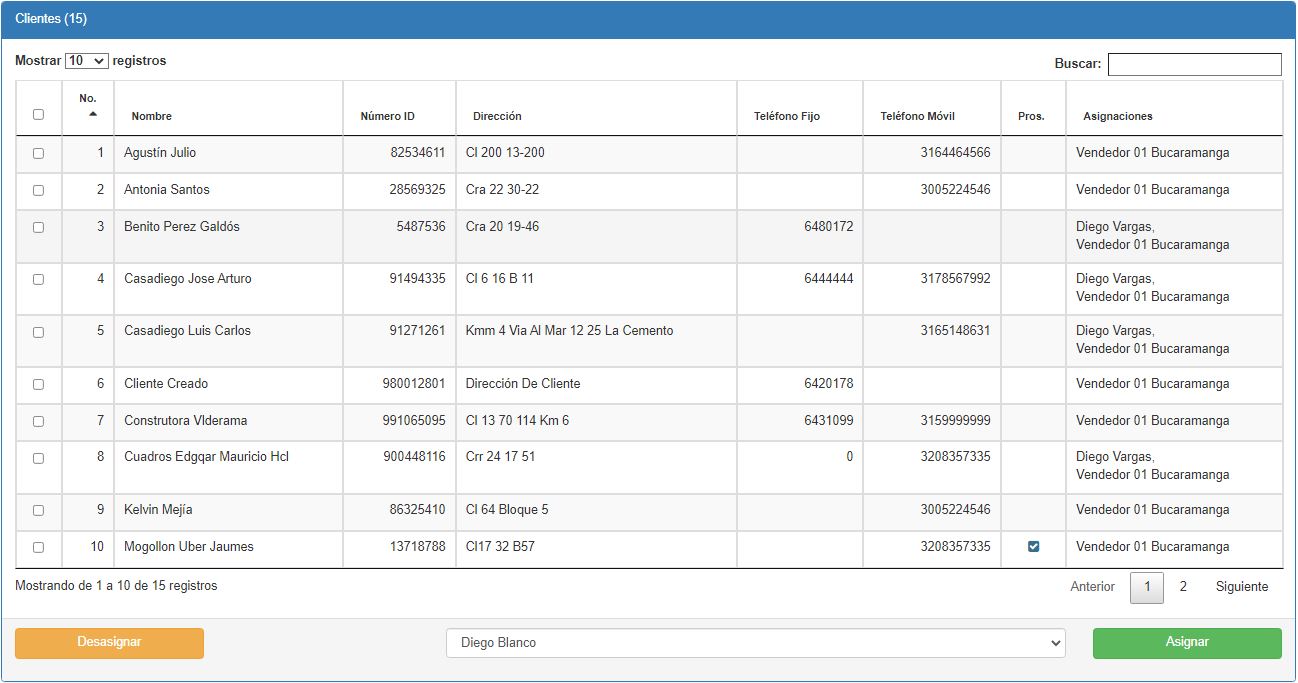Select checkbox for Agustín Julio row
The width and height of the screenshot is (1298, 683).
pos(38,154)
